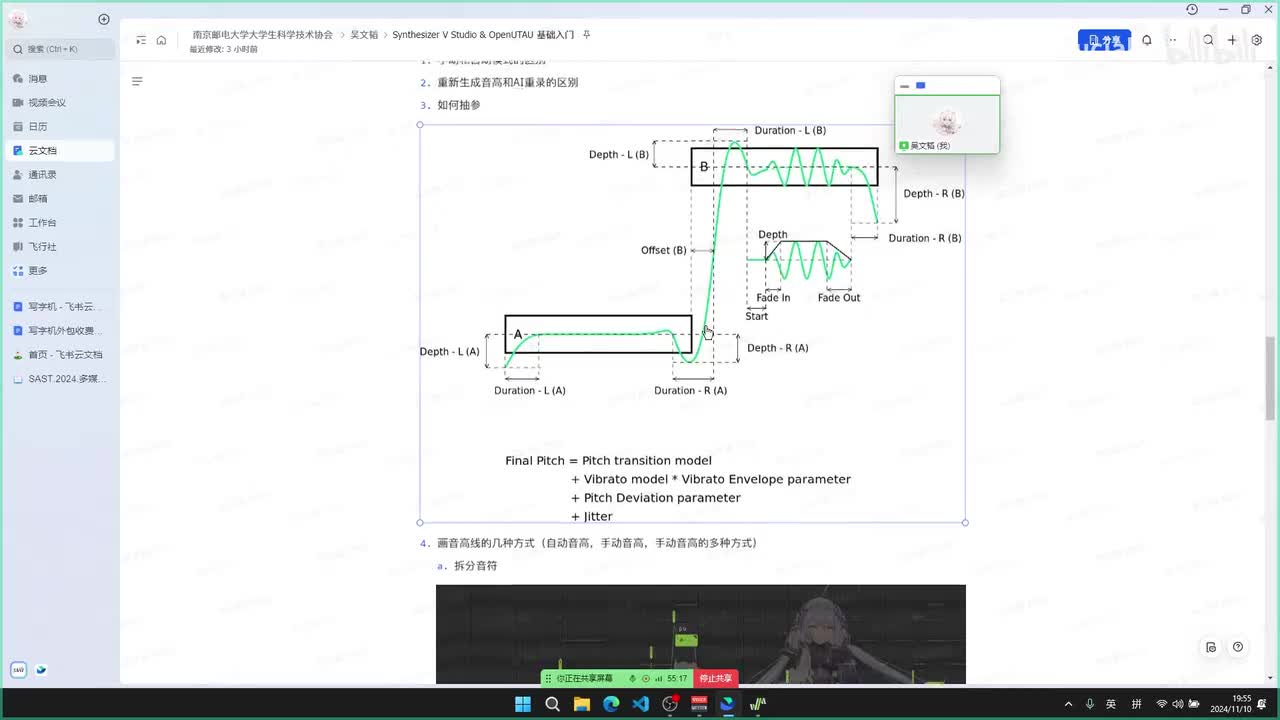Expand the More (更多) sidebar item

click(x=58, y=270)
